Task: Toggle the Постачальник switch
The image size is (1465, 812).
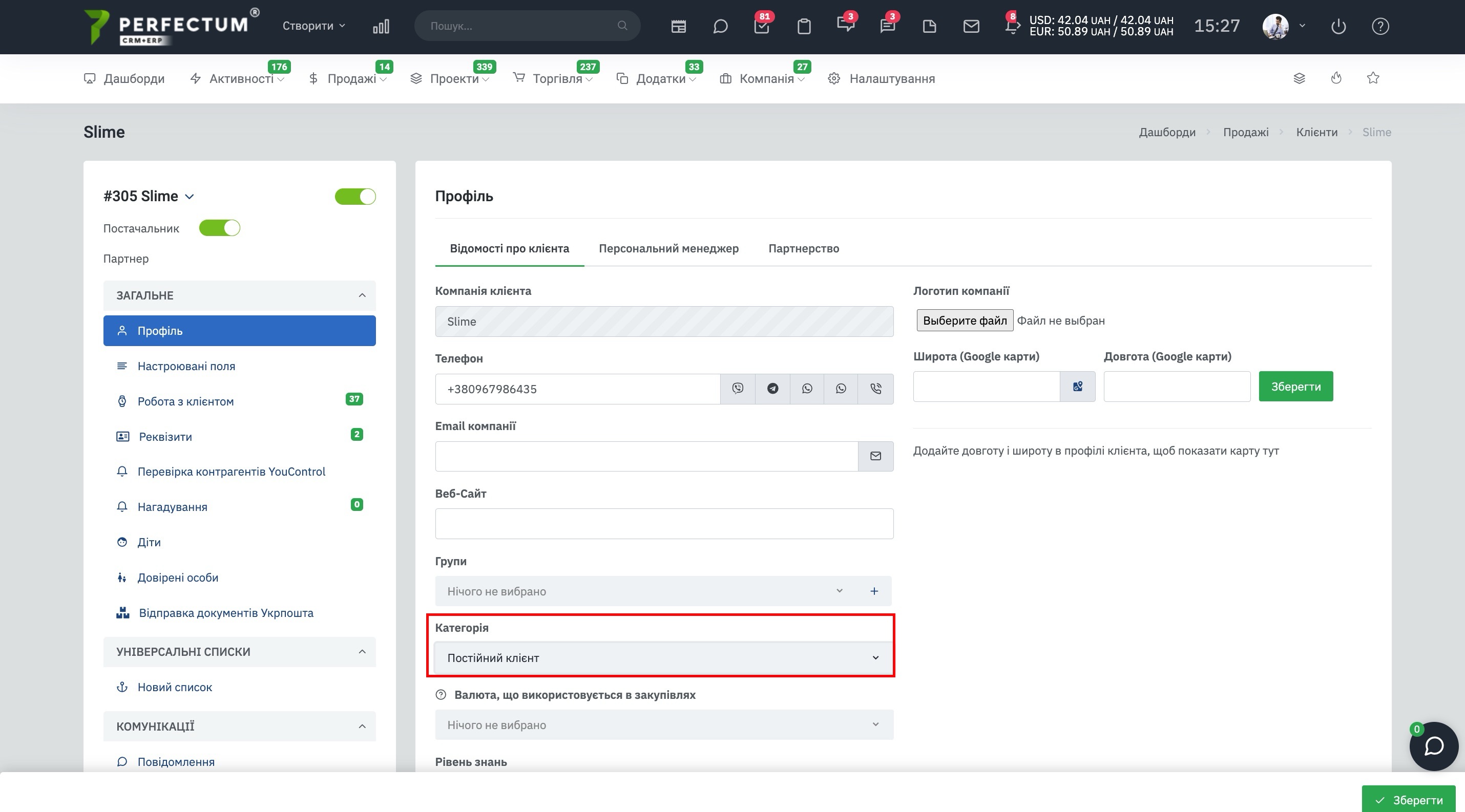Action: [x=220, y=228]
